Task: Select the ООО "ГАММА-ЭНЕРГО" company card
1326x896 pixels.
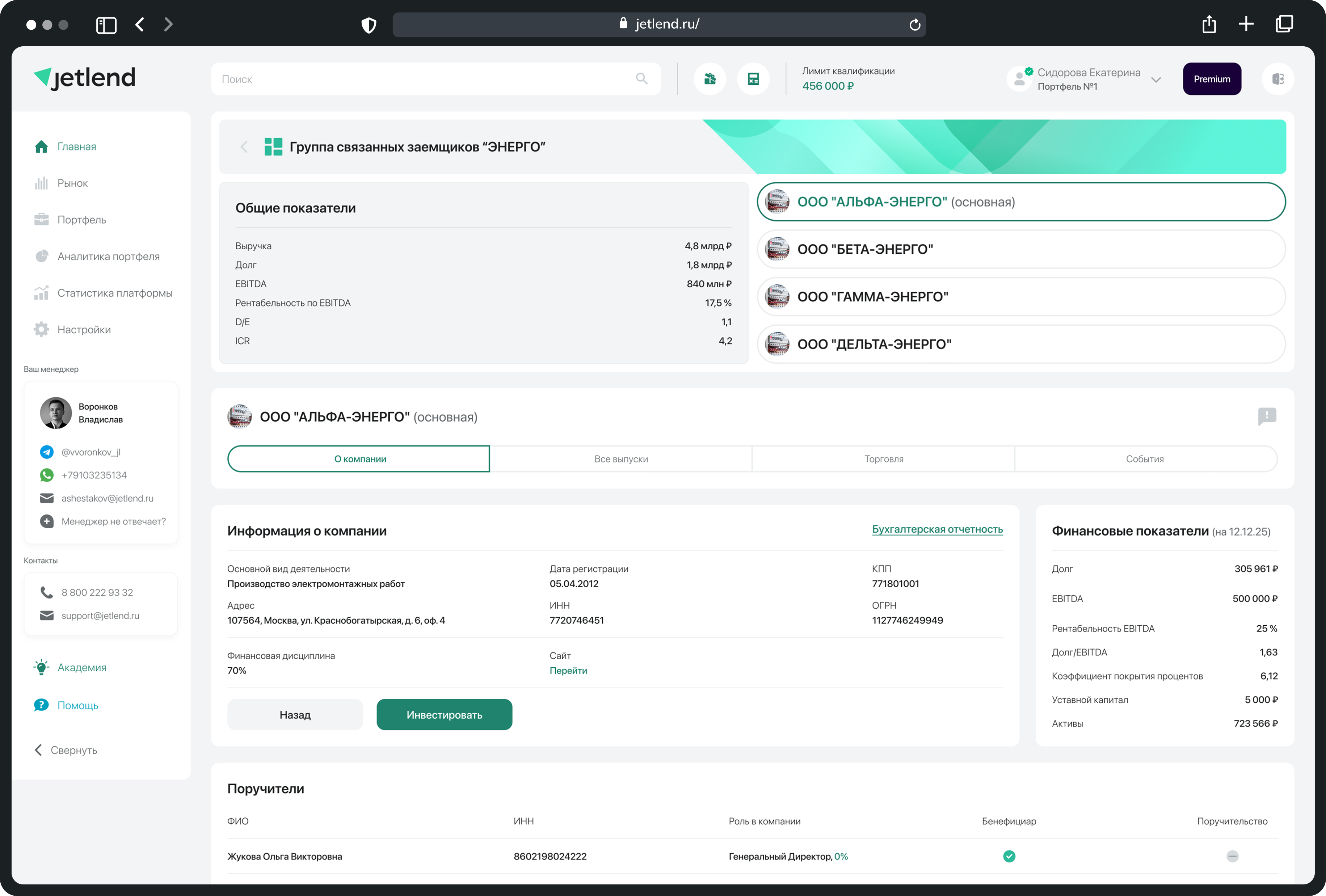Action: tap(1021, 297)
